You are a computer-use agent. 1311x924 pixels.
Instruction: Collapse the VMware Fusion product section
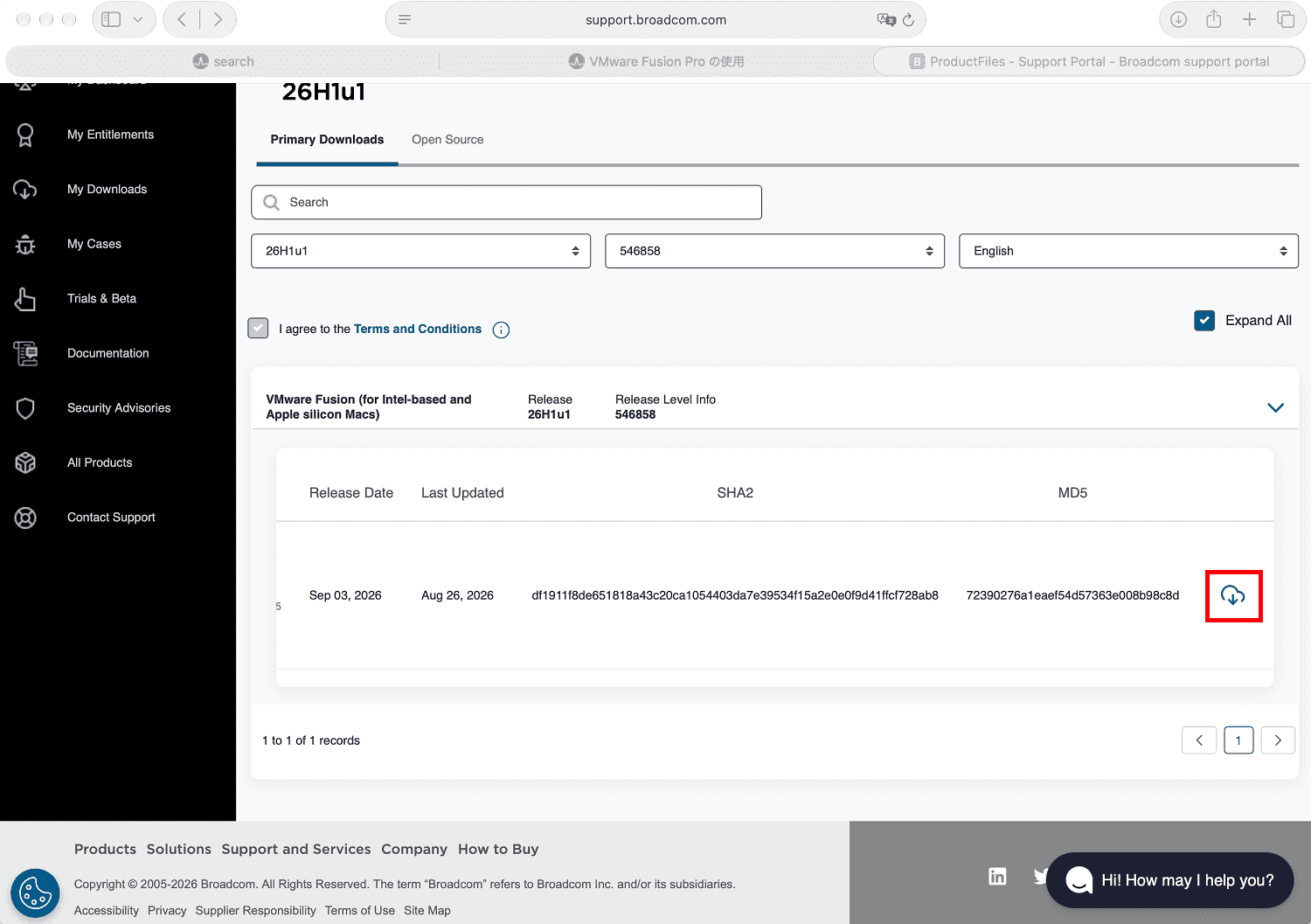pos(1275,407)
